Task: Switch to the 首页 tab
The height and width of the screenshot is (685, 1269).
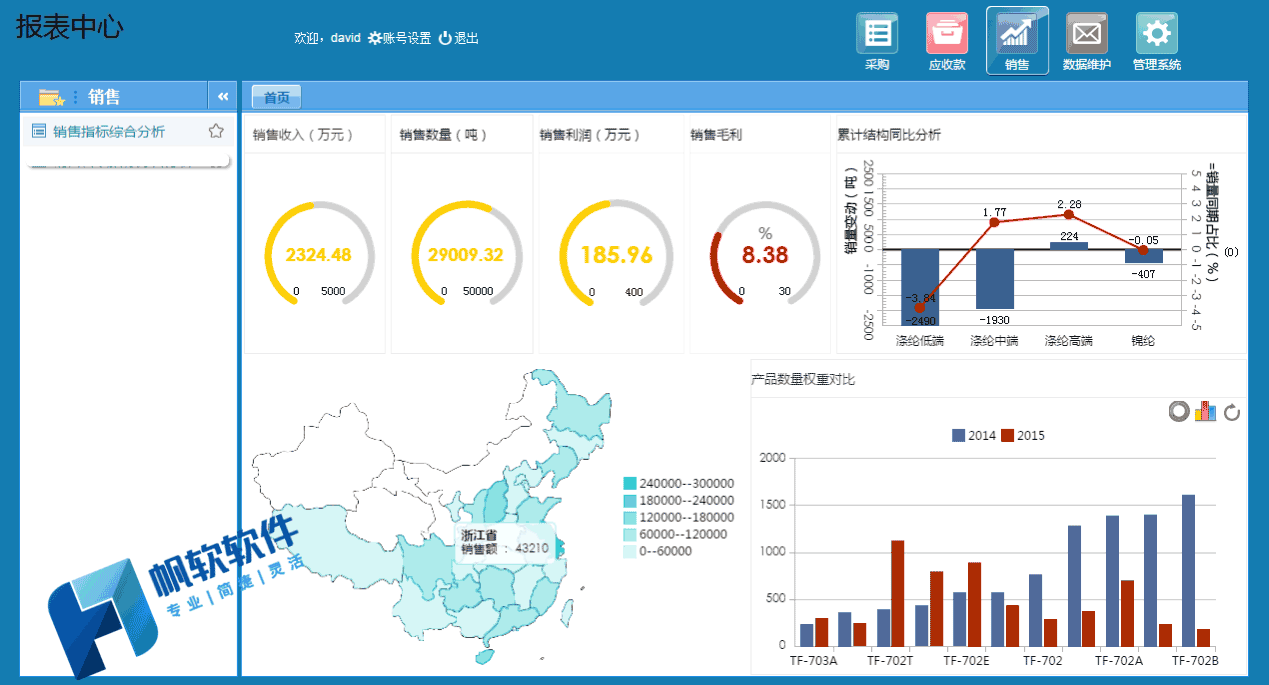Action: [276, 97]
